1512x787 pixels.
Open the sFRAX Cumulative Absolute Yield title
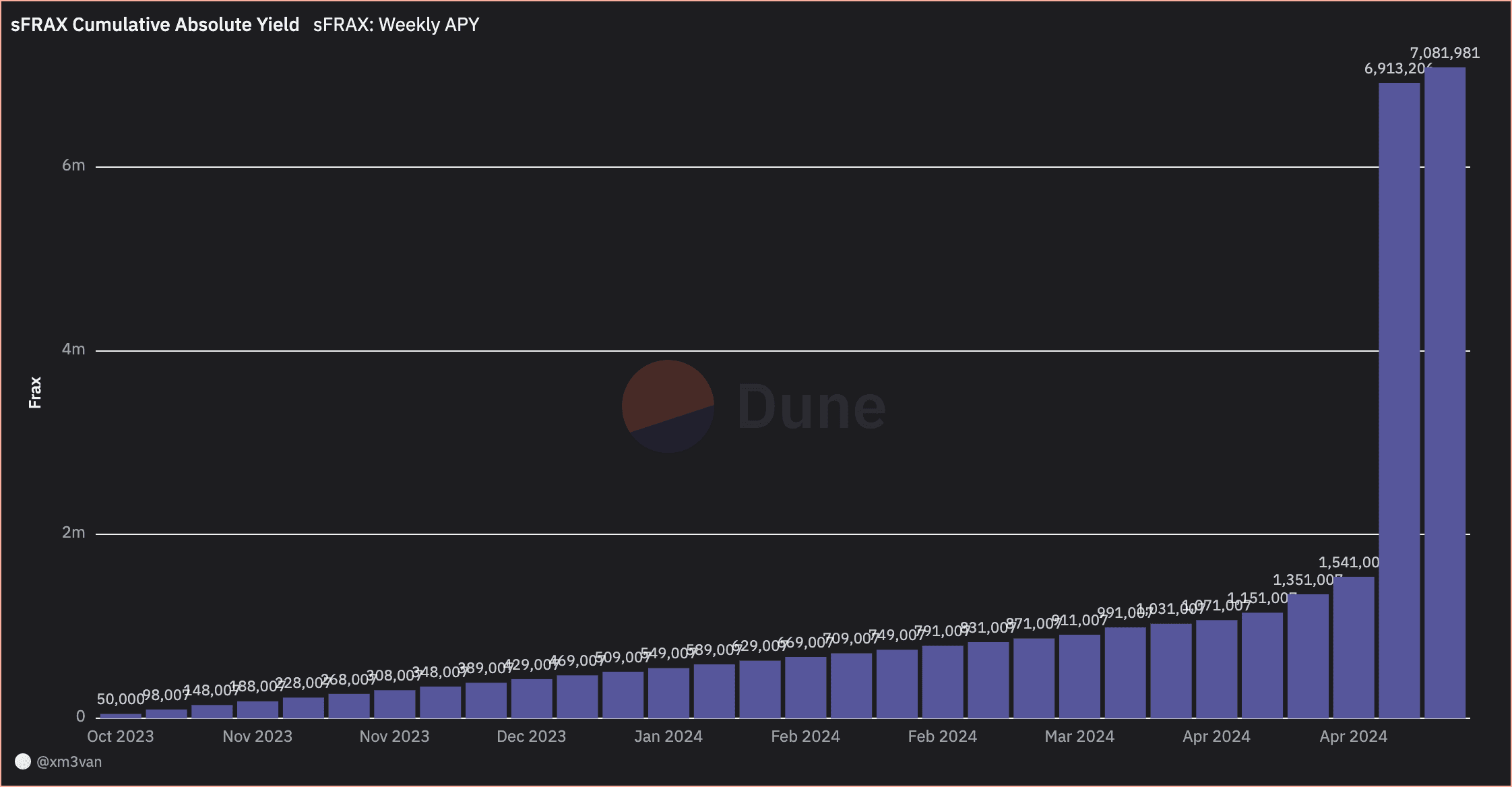coord(155,25)
